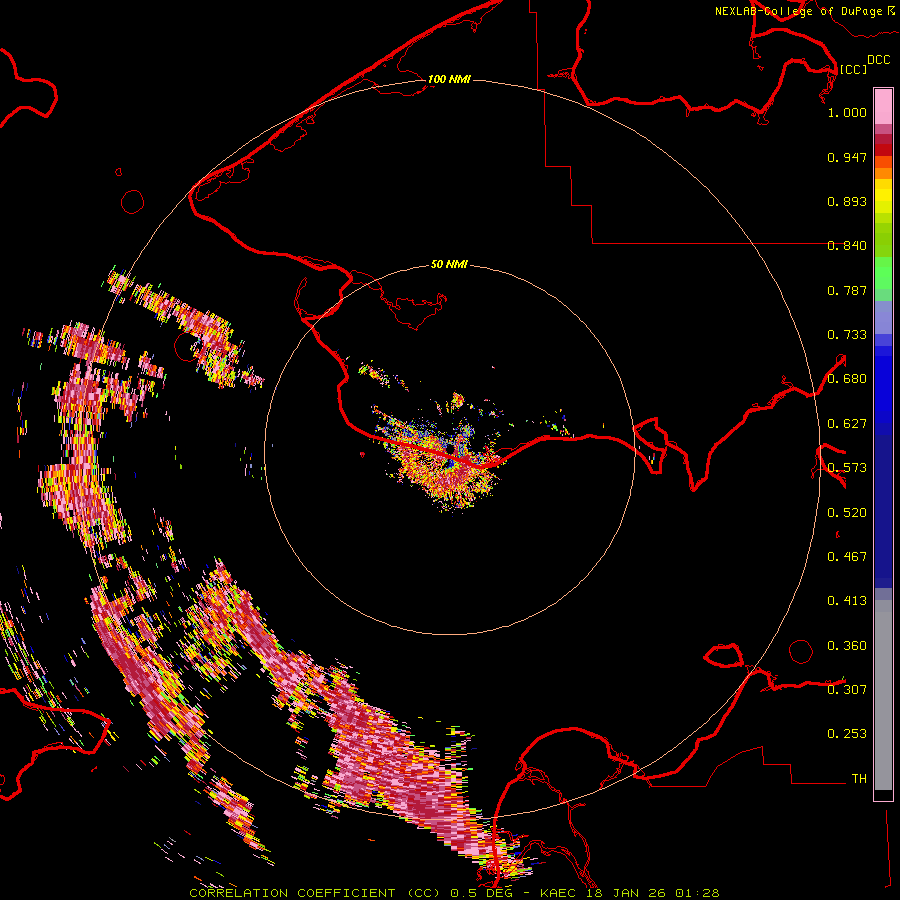Viewport: 900px width, 900px height.
Task: Click the 1.000 value on color scale
Action: (x=847, y=112)
